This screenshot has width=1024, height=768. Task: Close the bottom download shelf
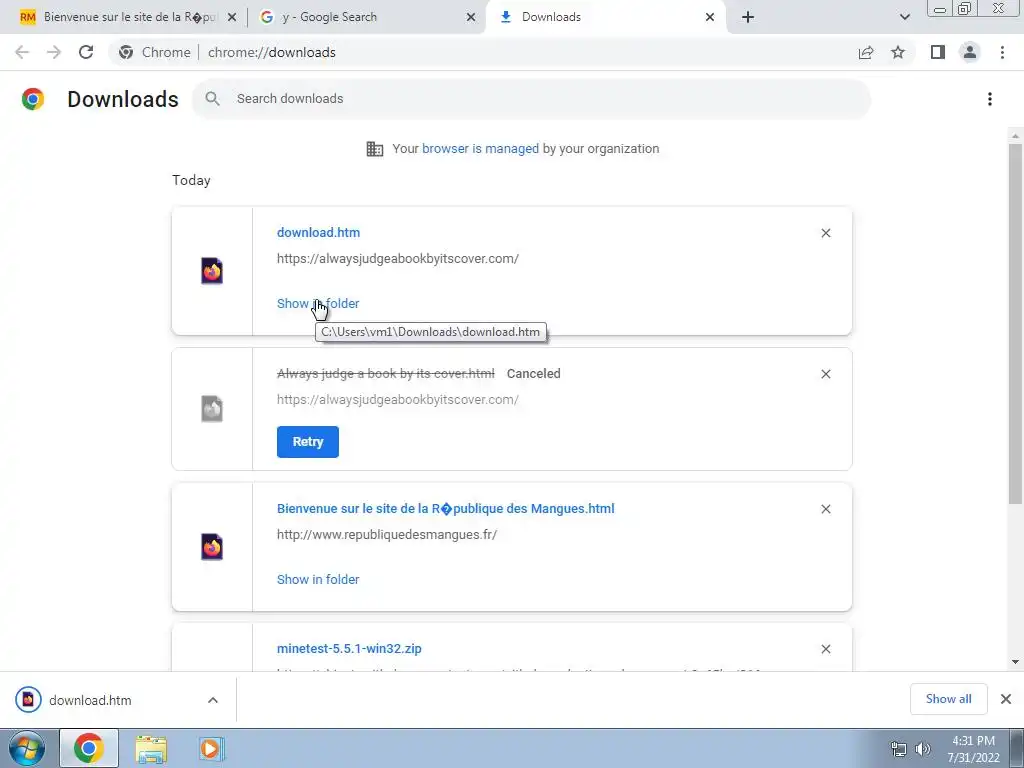[x=1006, y=699]
